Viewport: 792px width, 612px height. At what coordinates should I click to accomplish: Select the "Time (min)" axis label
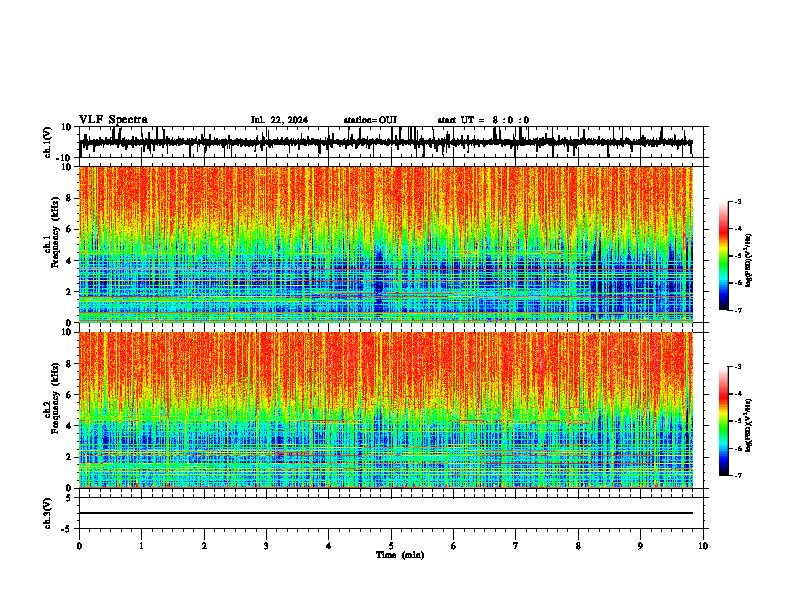click(x=400, y=555)
